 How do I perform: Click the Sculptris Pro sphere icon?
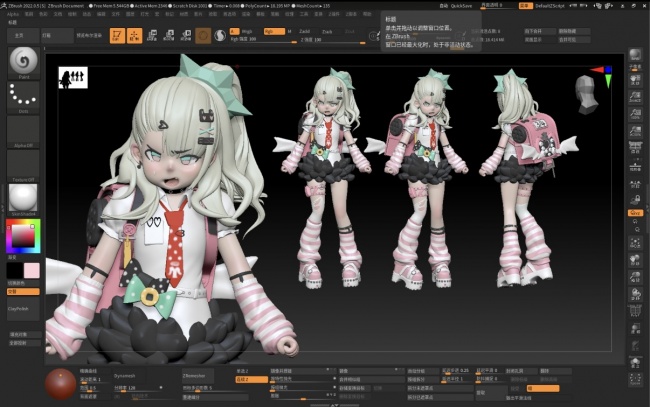(x=220, y=36)
